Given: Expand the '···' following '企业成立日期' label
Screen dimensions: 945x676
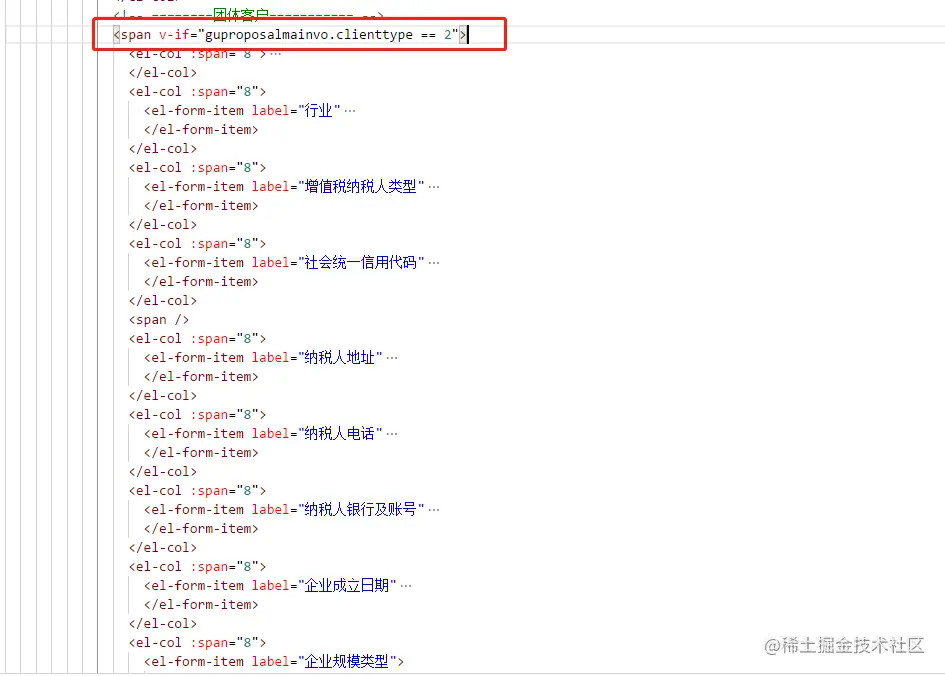Looking at the screenshot, I should tap(404, 585).
